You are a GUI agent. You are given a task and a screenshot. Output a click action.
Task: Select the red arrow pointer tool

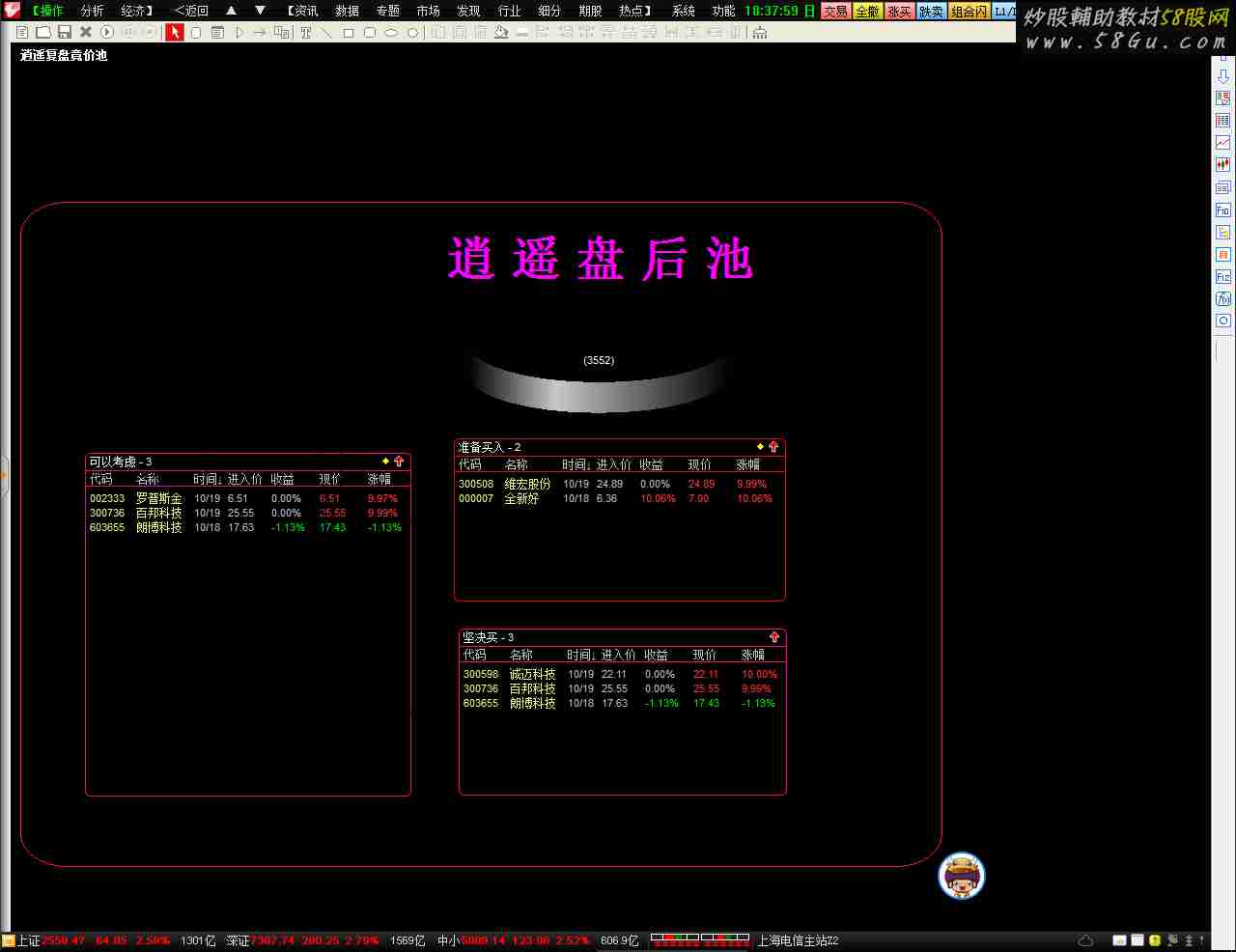click(174, 32)
